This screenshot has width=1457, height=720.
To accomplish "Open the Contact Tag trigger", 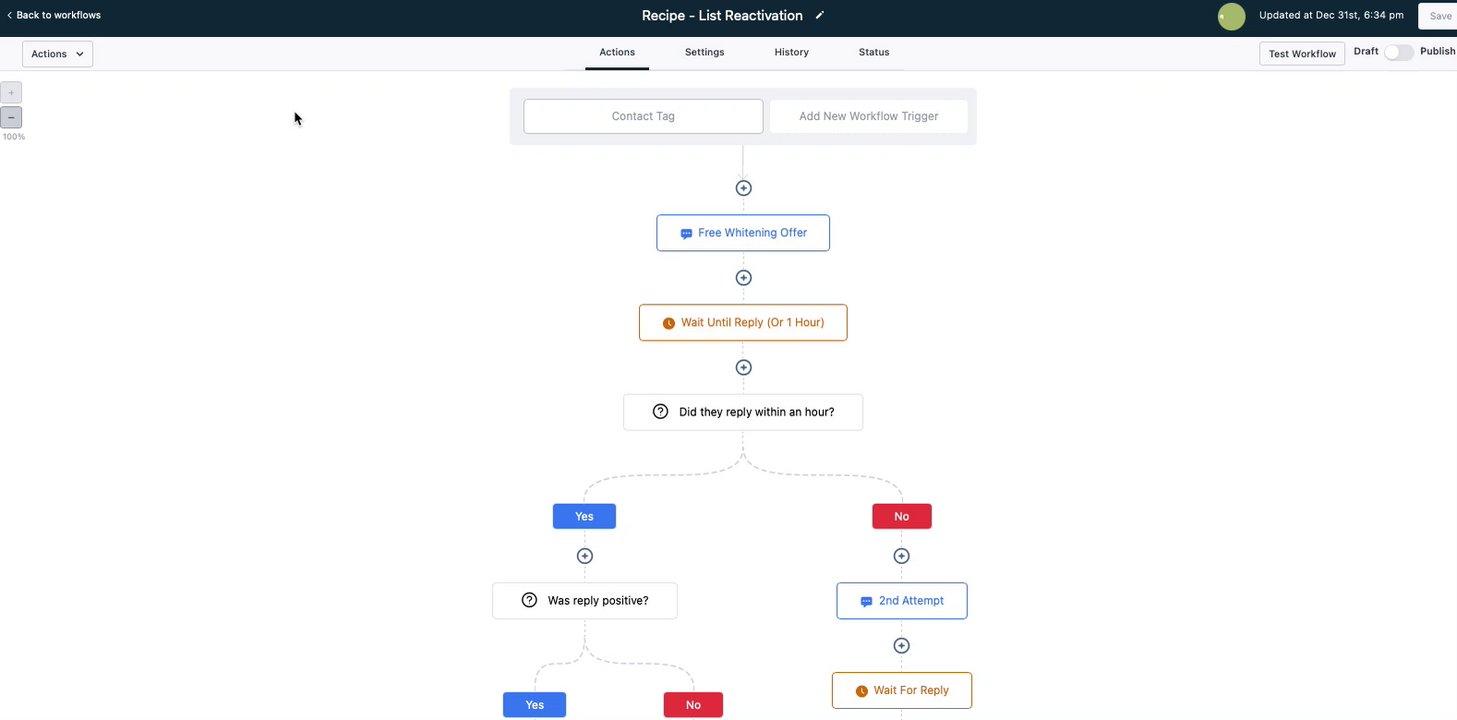I will click(x=643, y=116).
